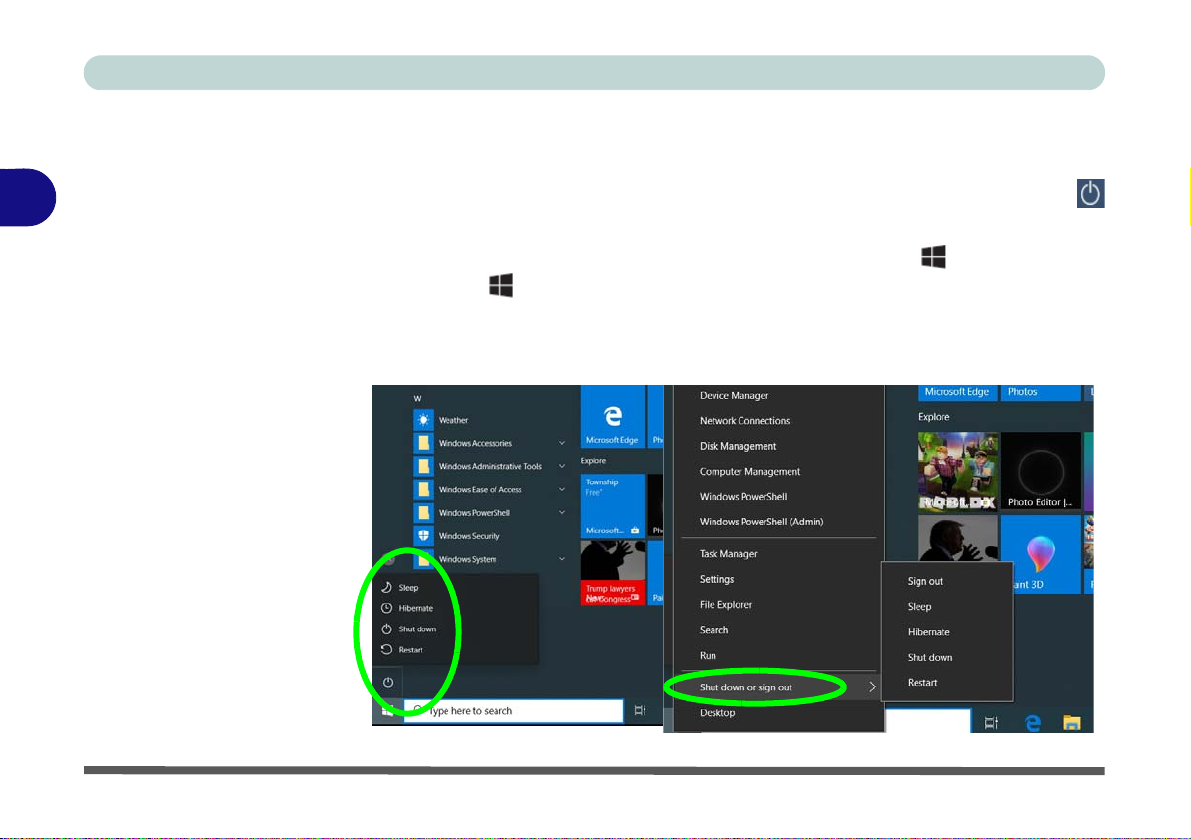Open the Trump lawyers news tile
Screen dimensions: 1191x839
coord(612,572)
